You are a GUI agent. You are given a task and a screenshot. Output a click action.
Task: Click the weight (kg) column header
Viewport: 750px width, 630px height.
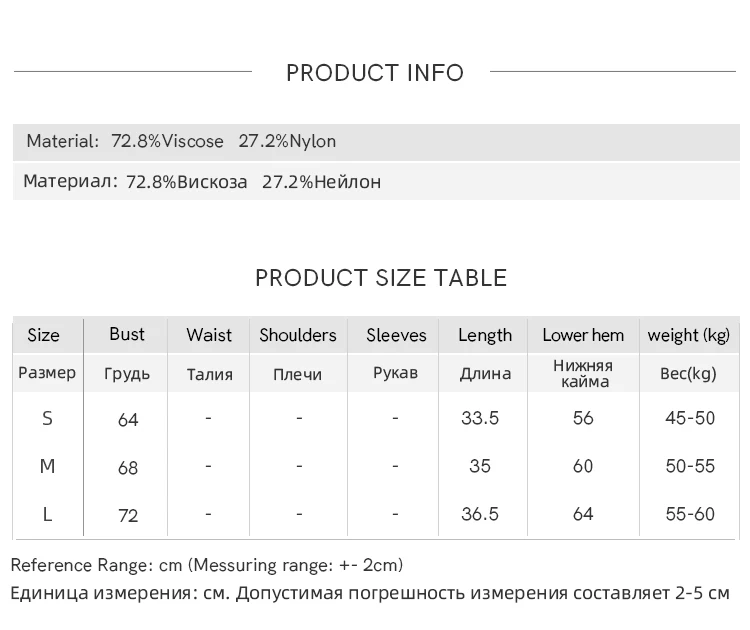[x=689, y=335]
